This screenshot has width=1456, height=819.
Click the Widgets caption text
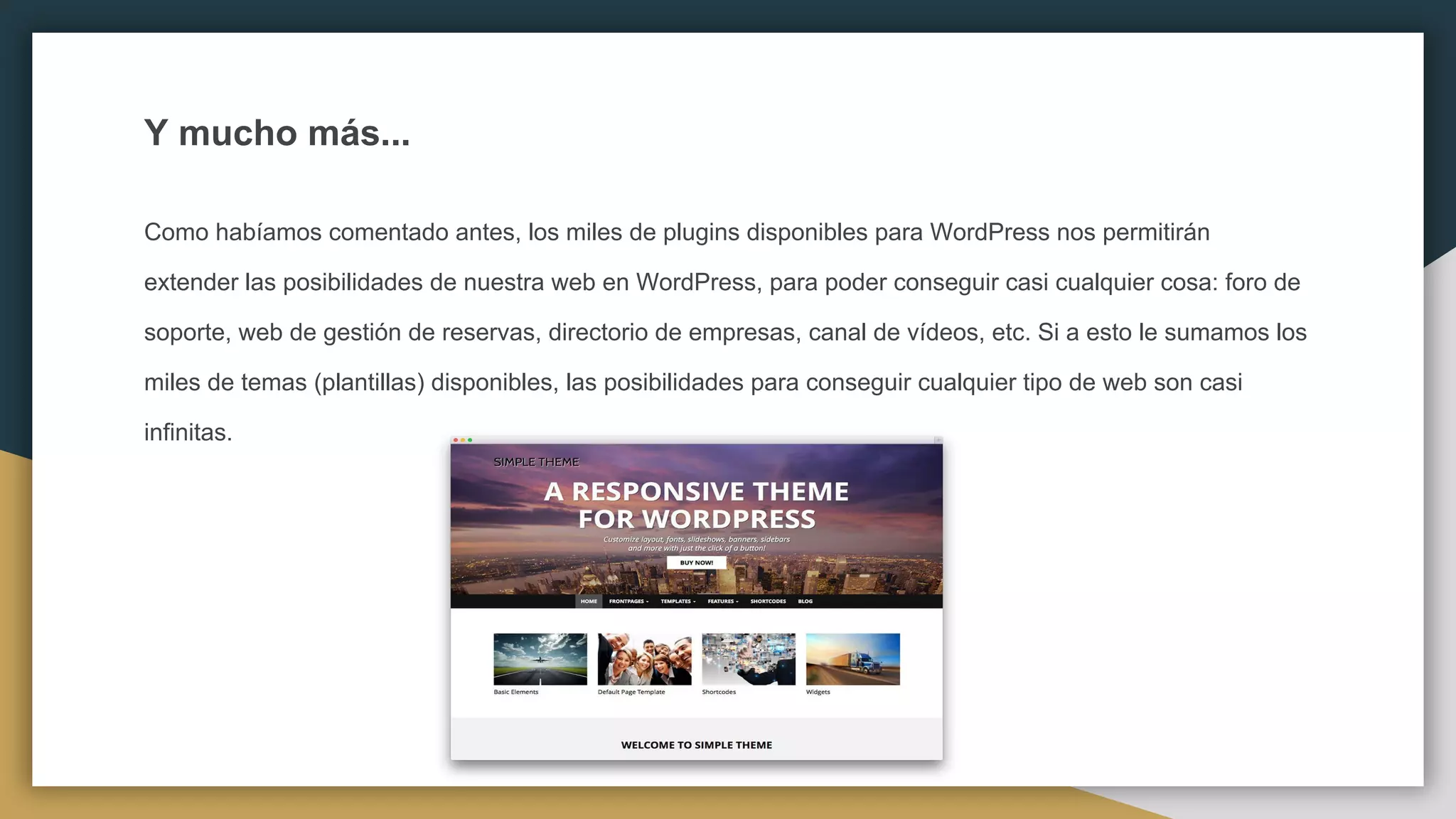pyautogui.click(x=818, y=692)
